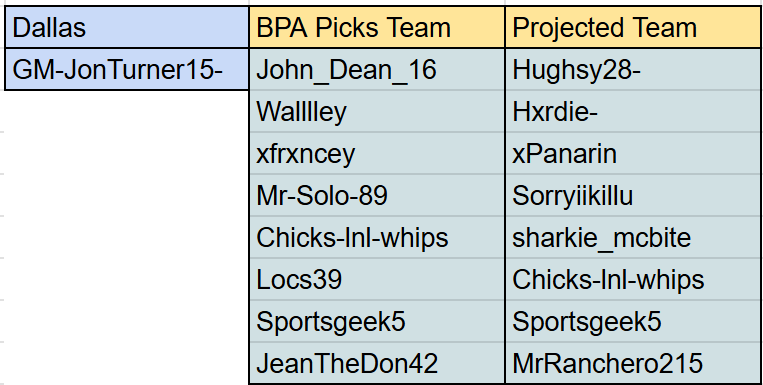Click the xfrxncey cell
763x385 pixels.
[x=377, y=153]
